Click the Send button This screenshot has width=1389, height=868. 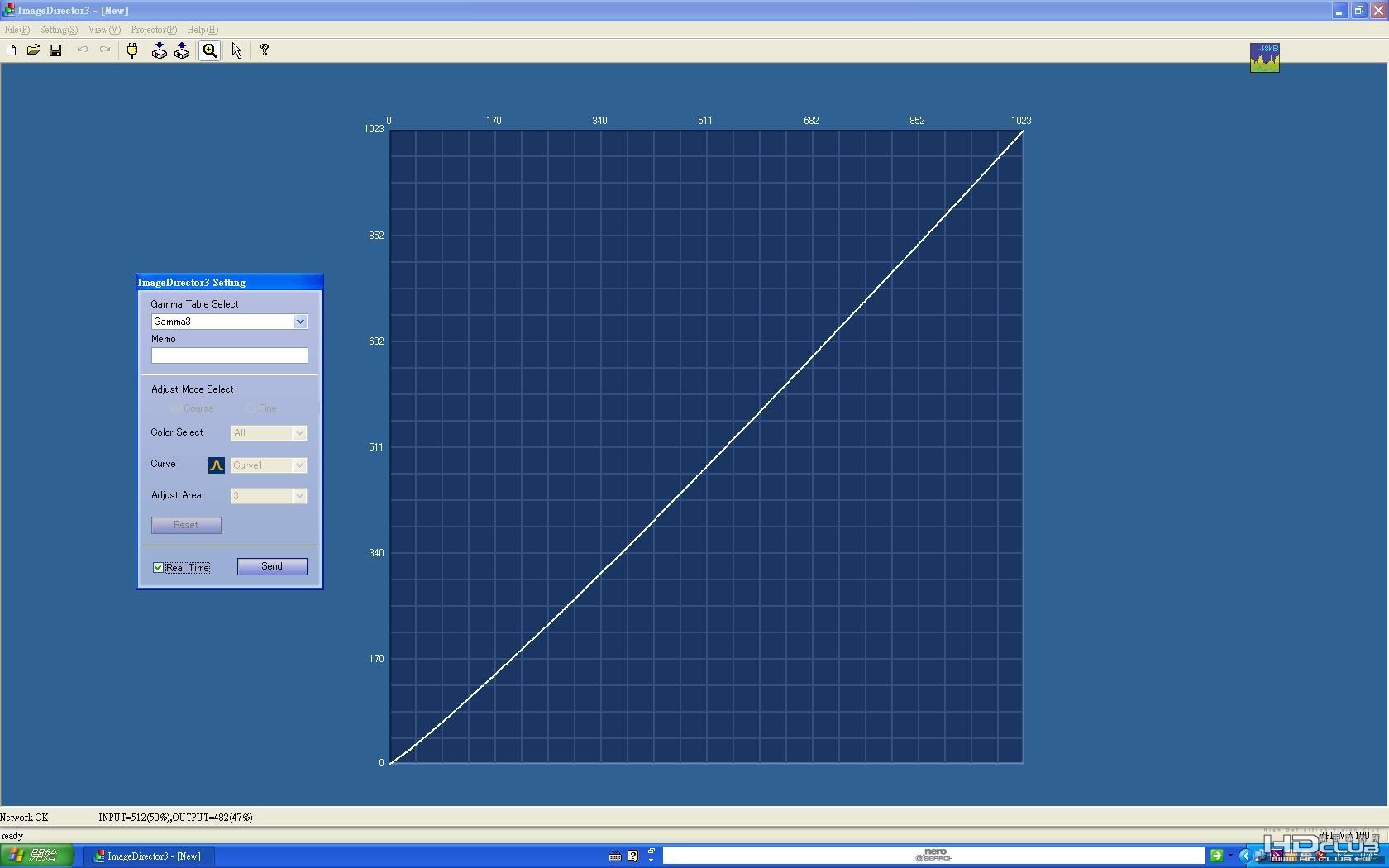[272, 566]
